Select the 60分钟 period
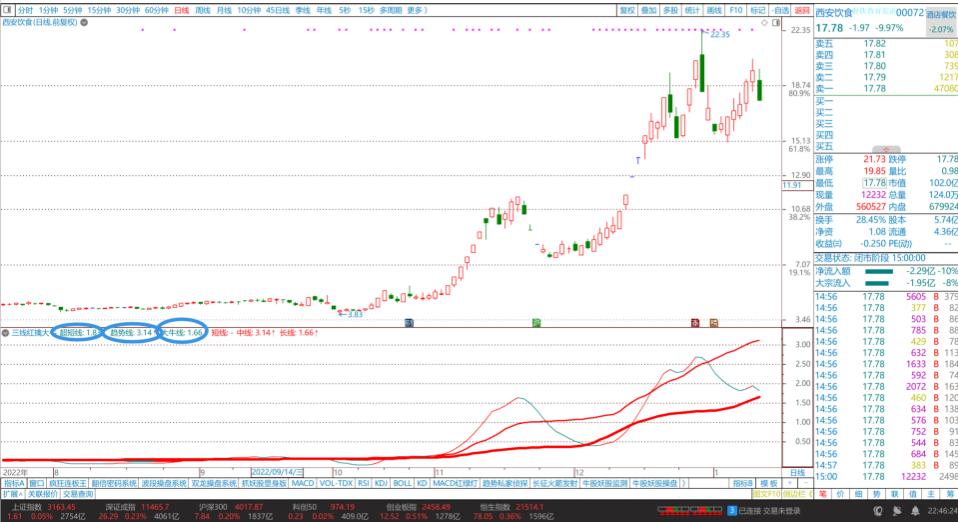The width and height of the screenshot is (958, 522). (x=156, y=10)
